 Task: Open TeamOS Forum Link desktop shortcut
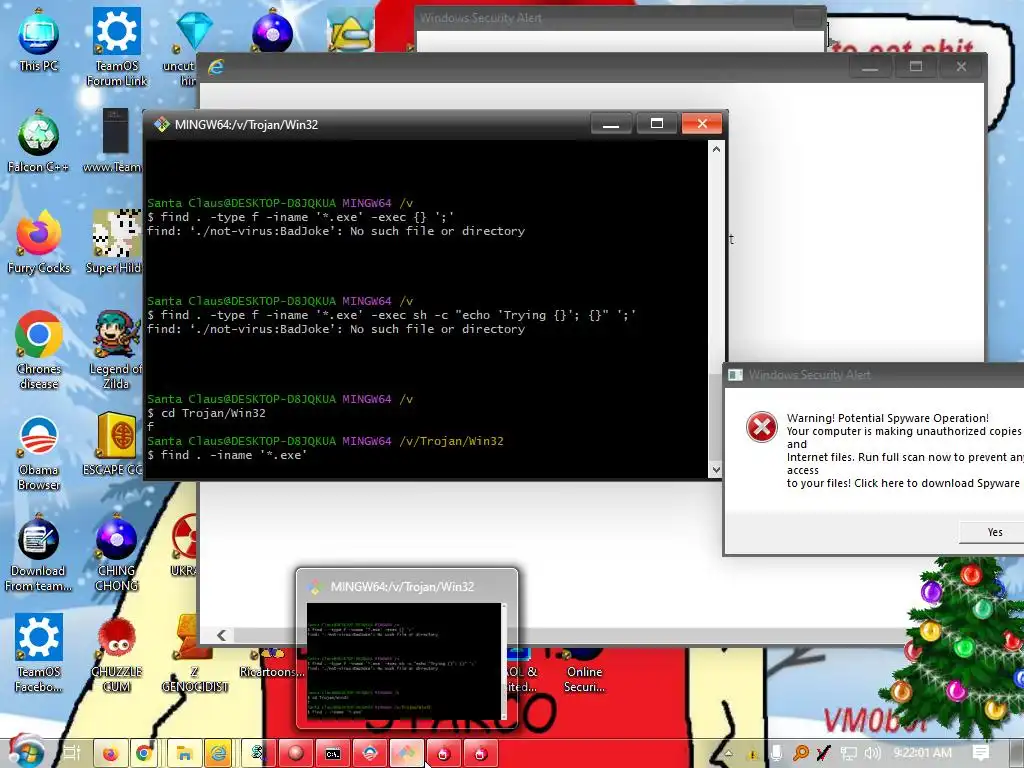tap(116, 47)
